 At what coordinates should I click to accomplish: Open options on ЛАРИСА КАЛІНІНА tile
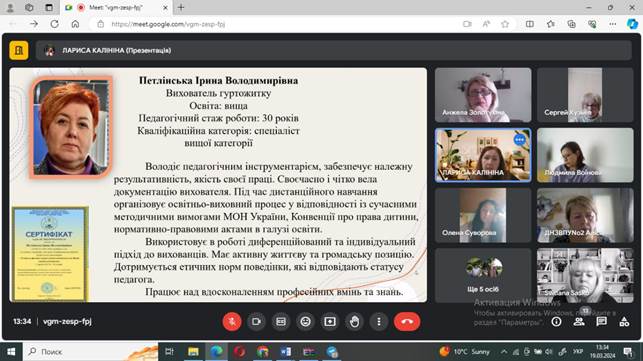(520, 139)
